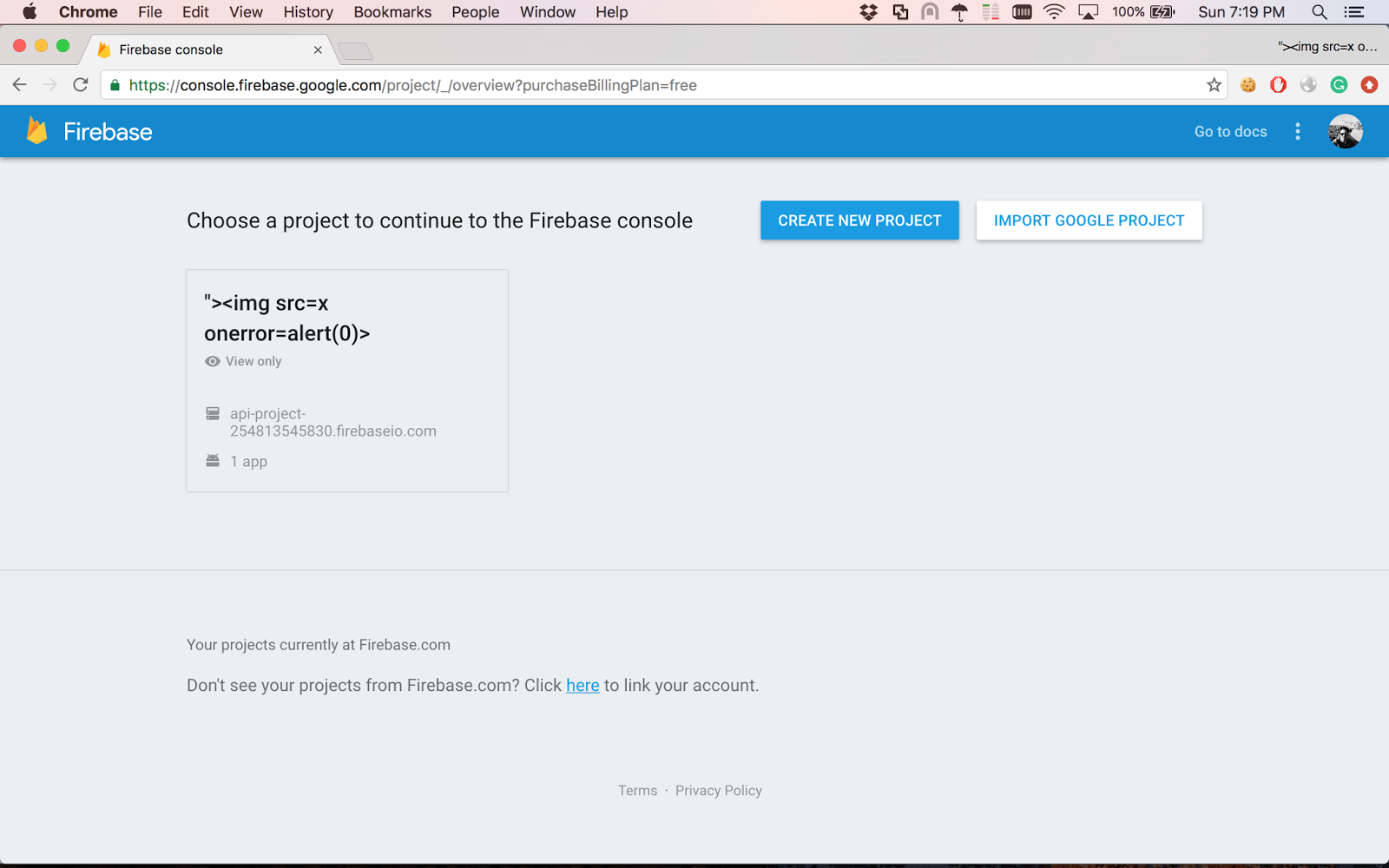Click the Wi-Fi status icon
This screenshot has height=868, width=1389.
coord(1053,12)
